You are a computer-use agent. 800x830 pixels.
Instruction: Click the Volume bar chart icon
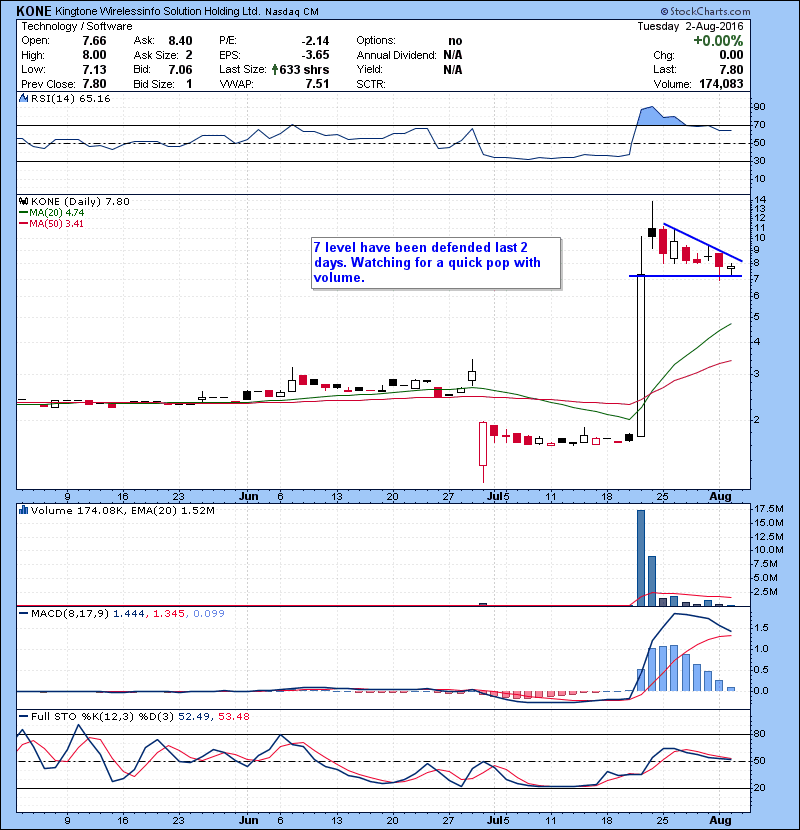point(23,510)
